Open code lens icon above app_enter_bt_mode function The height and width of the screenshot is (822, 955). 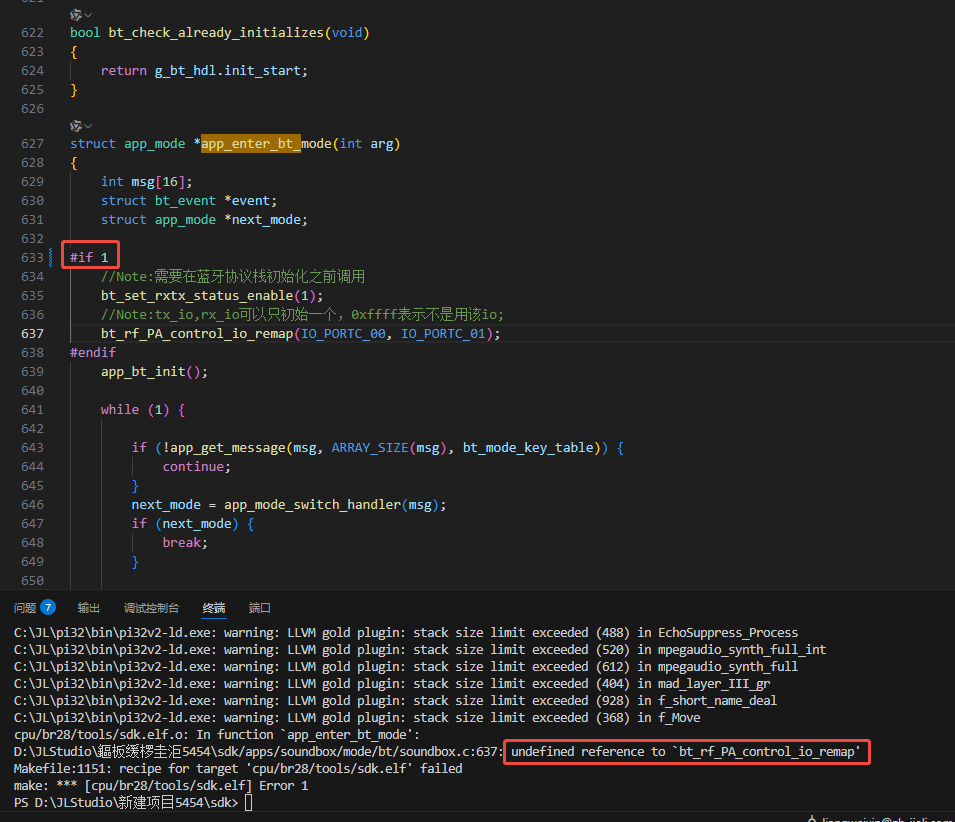tap(80, 126)
